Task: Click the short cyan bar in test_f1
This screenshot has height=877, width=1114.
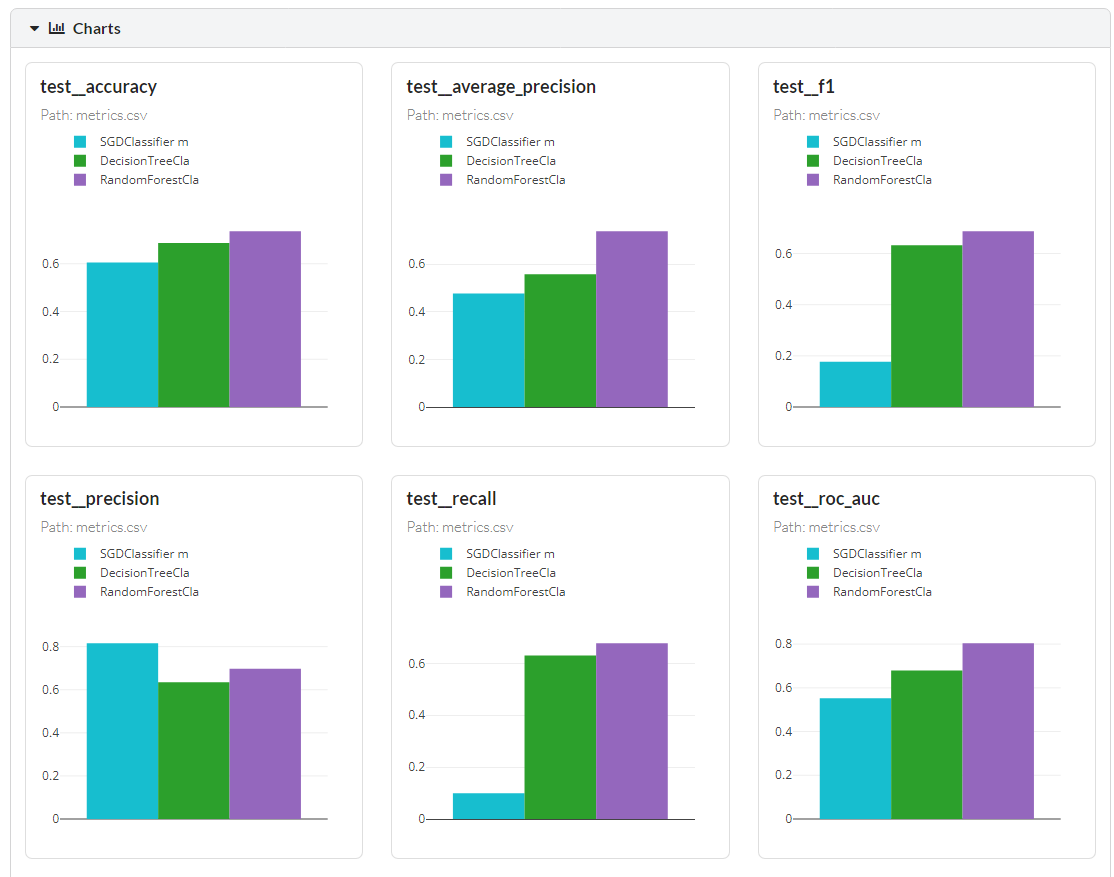Action: tap(855, 384)
